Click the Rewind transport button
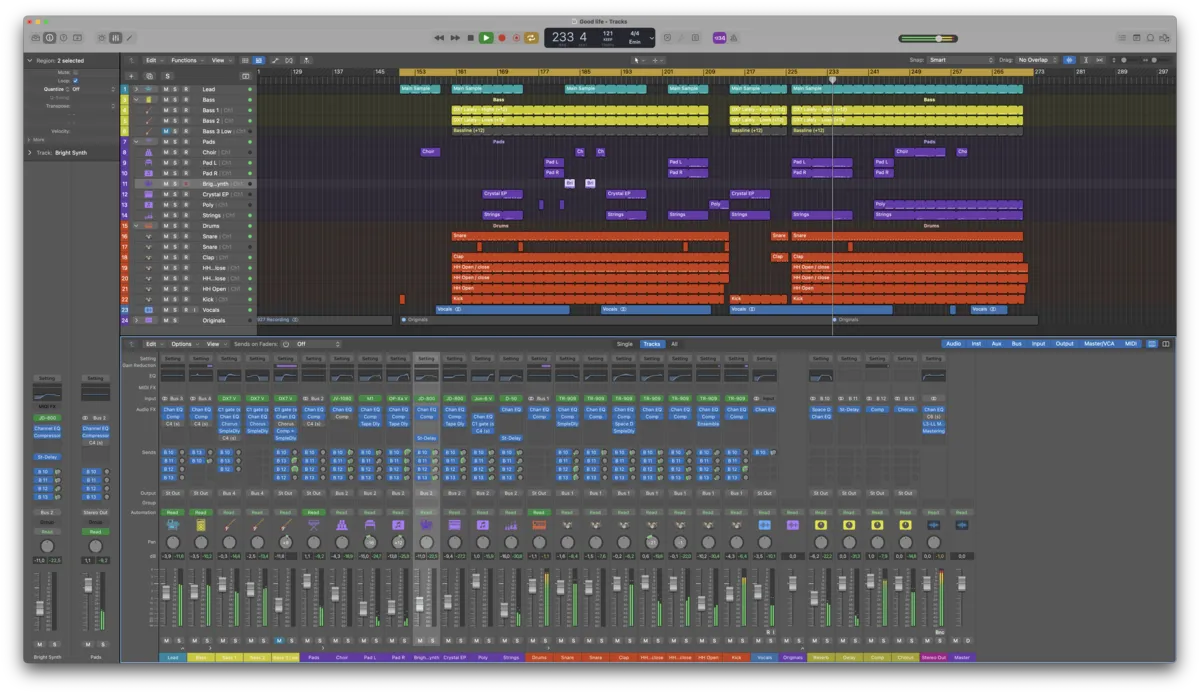The image size is (1200, 694). [x=438, y=38]
